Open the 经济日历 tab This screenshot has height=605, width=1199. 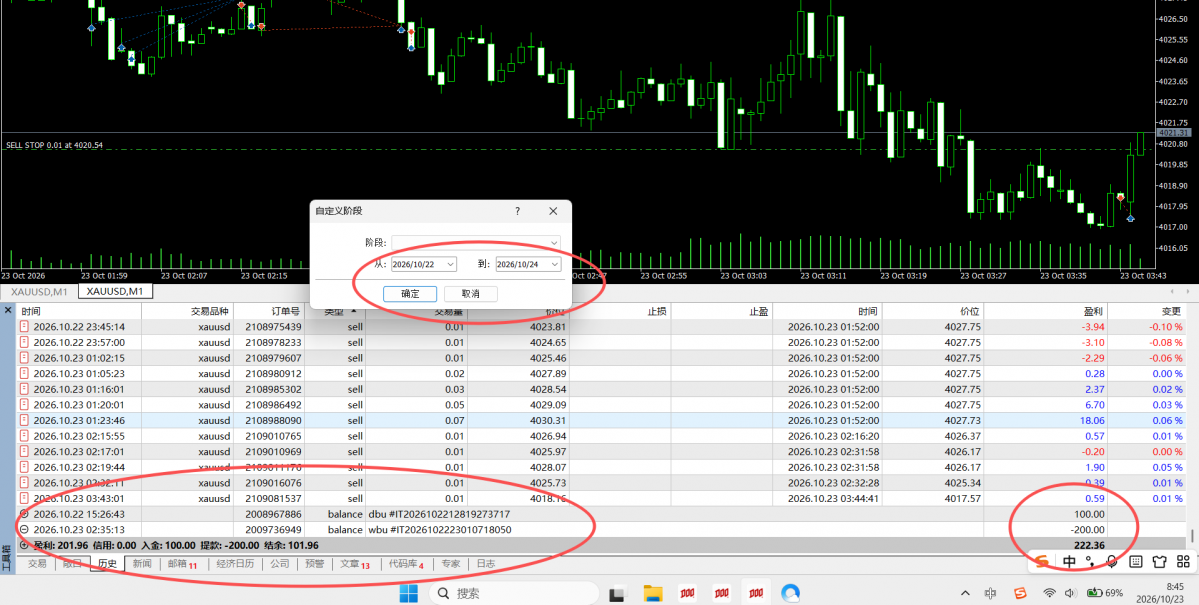point(235,564)
